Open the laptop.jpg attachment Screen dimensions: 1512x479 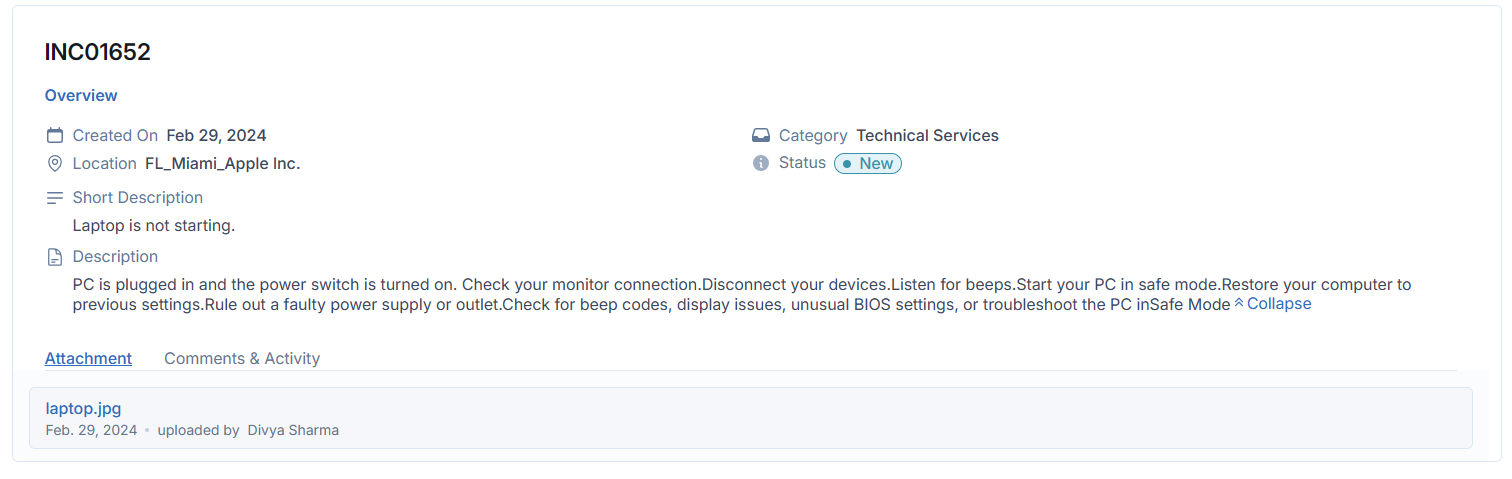(84, 408)
